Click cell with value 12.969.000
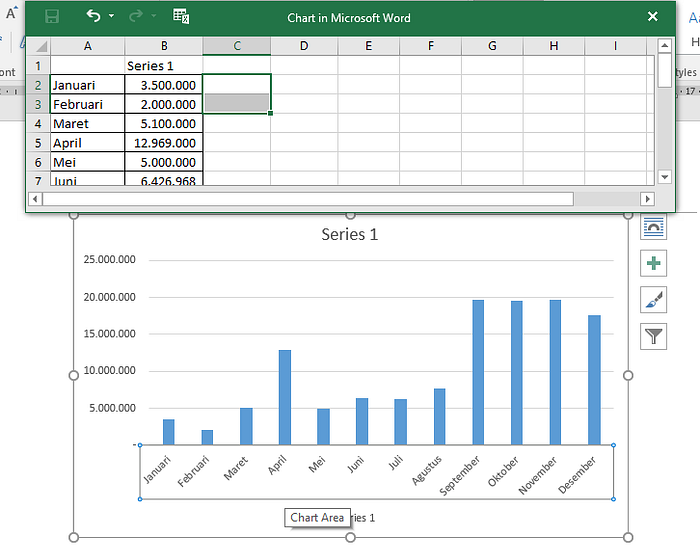Viewport: 700px width, 560px height. pyautogui.click(x=164, y=143)
